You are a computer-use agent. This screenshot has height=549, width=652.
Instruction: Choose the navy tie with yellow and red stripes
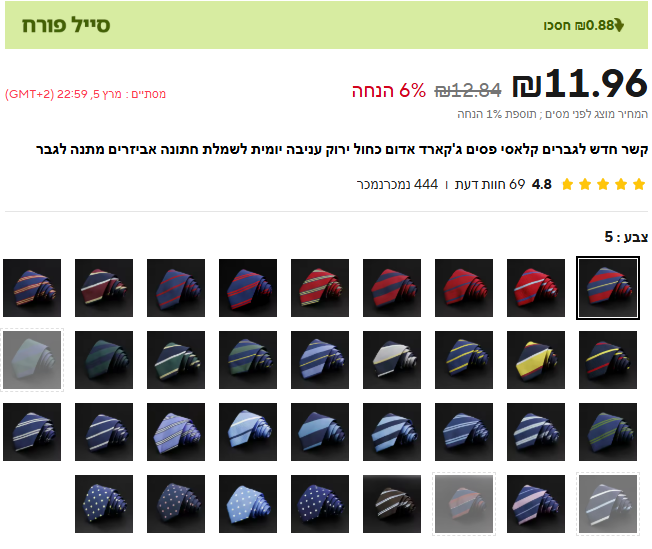click(608, 360)
